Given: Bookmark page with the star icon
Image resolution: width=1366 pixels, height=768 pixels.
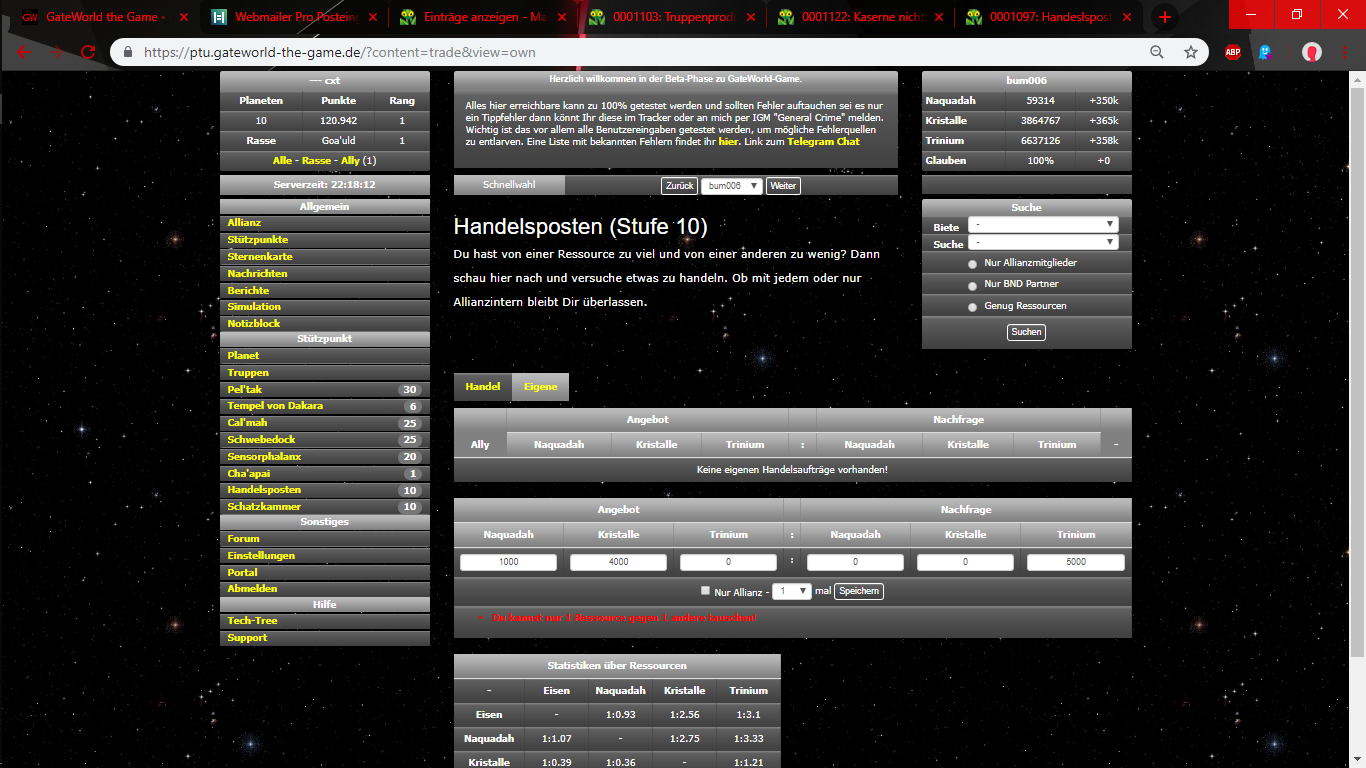Looking at the screenshot, I should (1190, 52).
